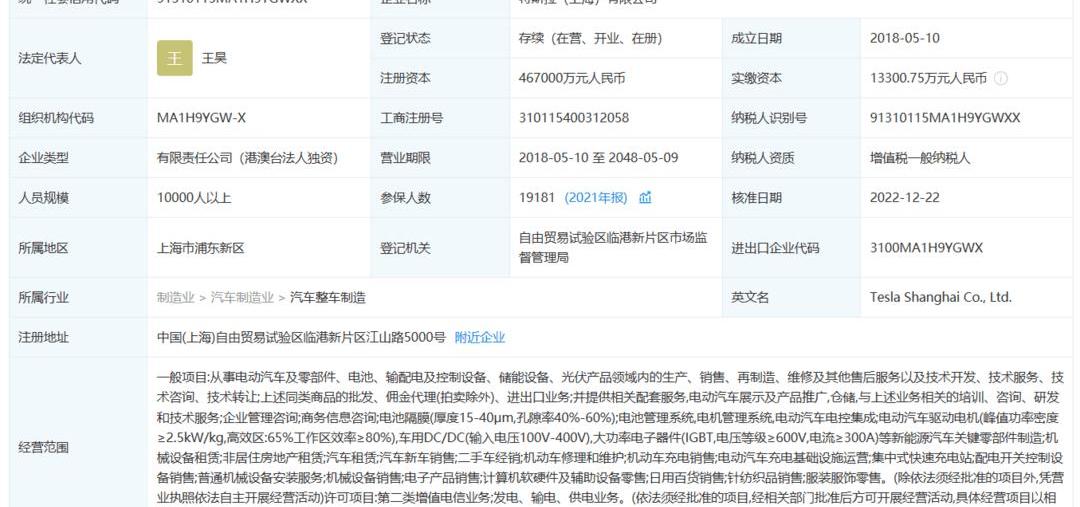
Task: Click the 纳税人识别号 label cell
Action: pyautogui.click(x=791, y=118)
